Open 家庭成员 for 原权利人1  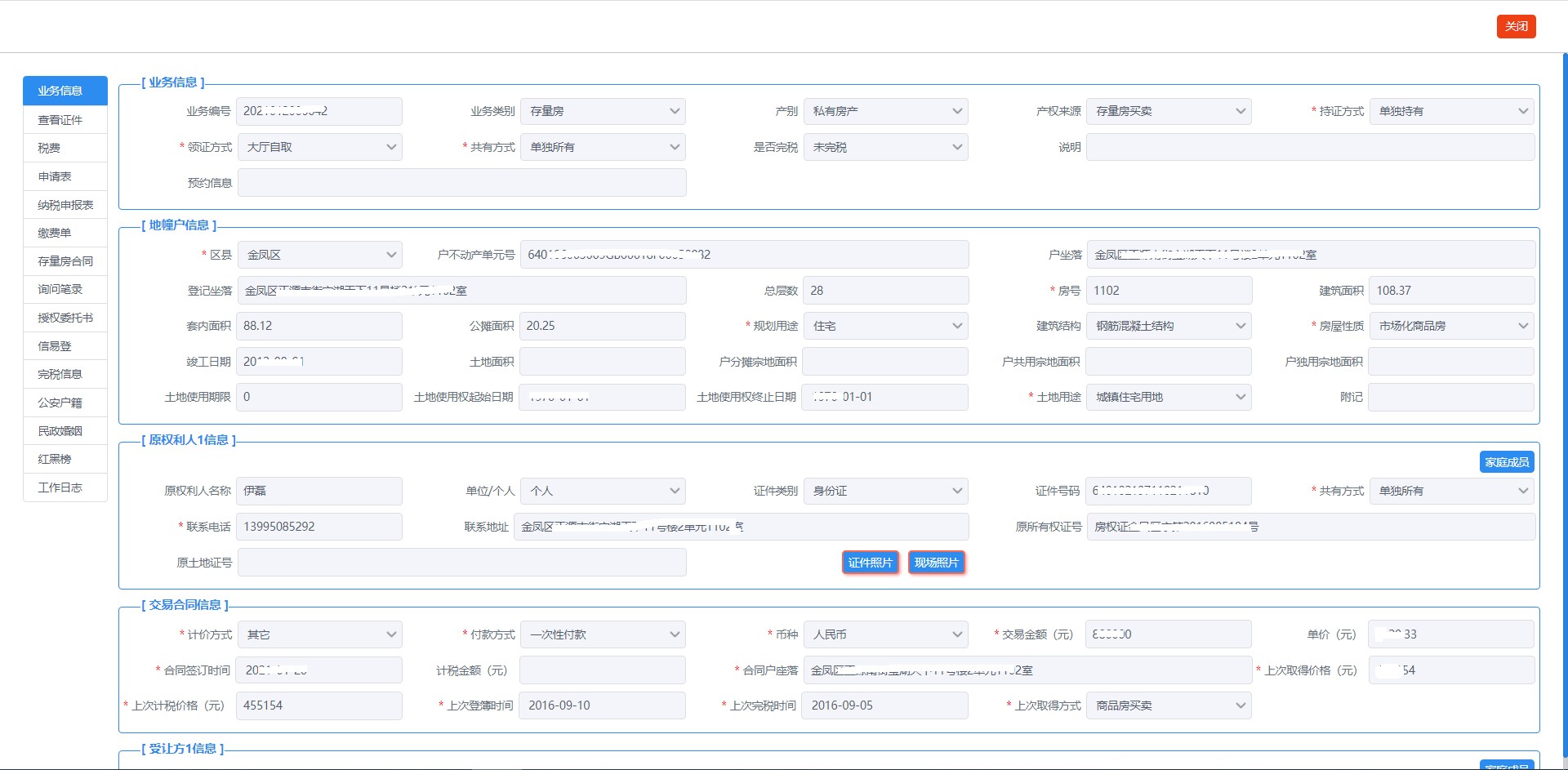click(x=1506, y=462)
